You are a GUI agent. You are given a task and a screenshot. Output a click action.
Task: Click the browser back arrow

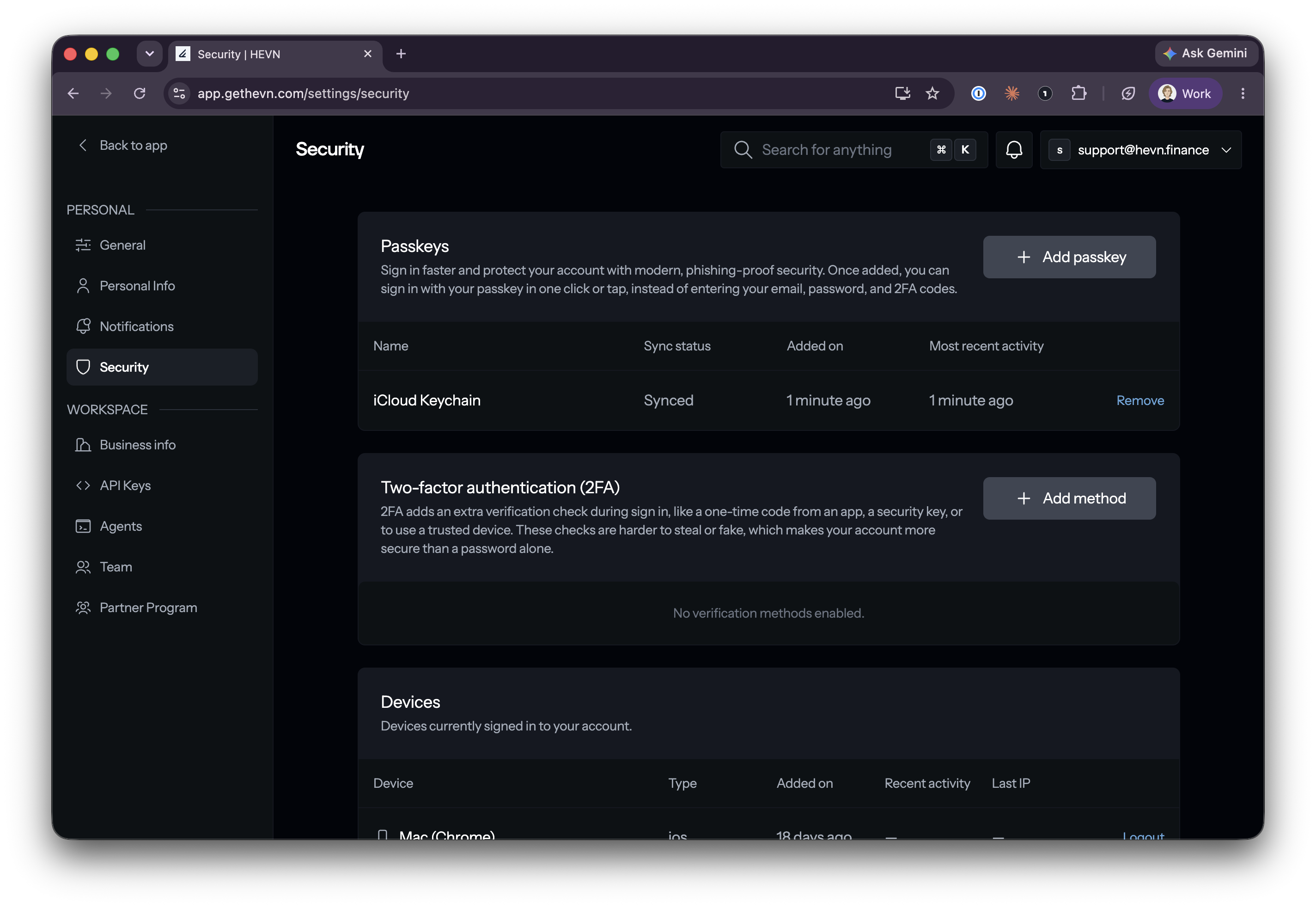click(x=73, y=93)
